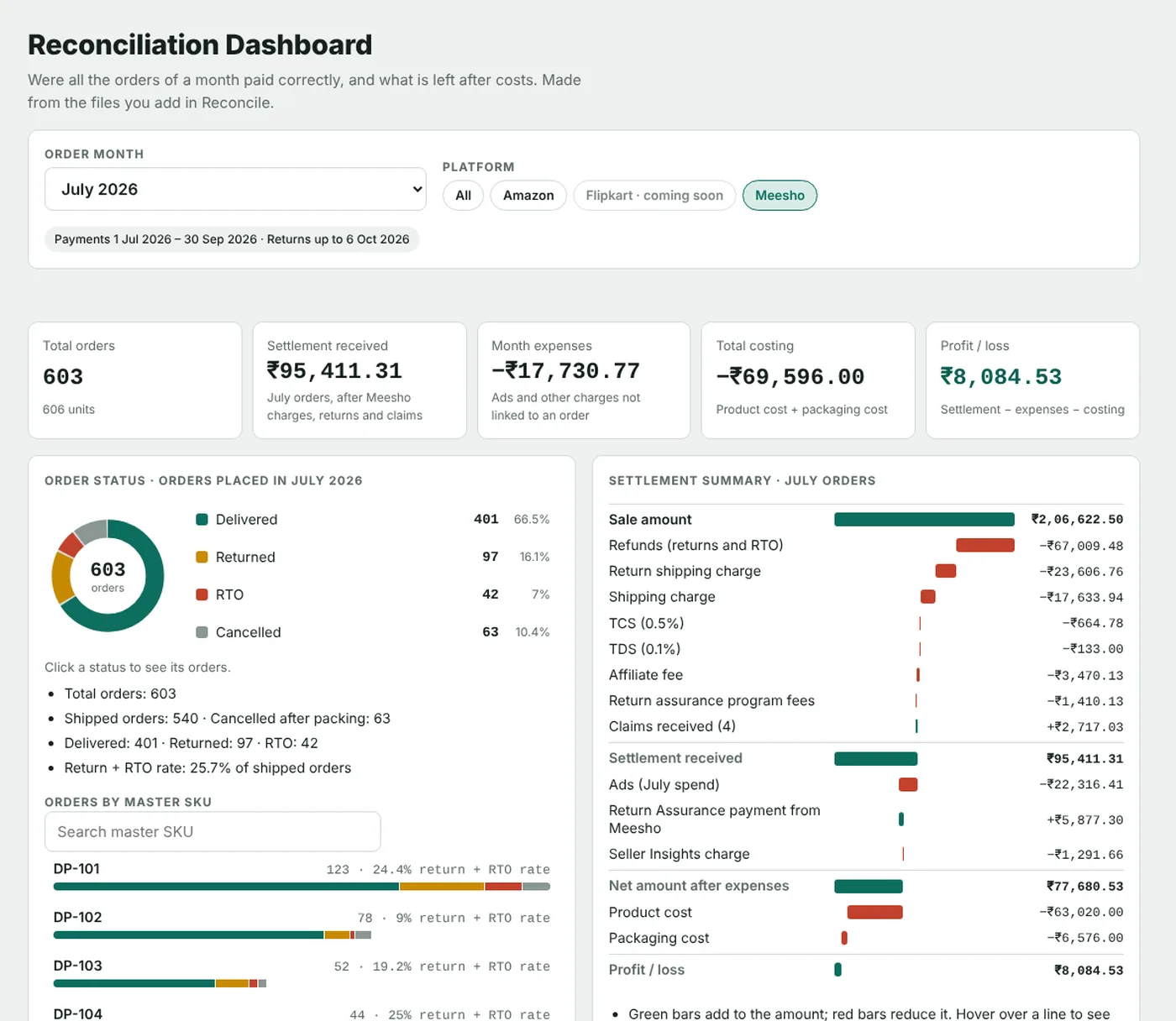Click the Affiliate fee row
The height and width of the screenshot is (1021, 1176).
(866, 675)
